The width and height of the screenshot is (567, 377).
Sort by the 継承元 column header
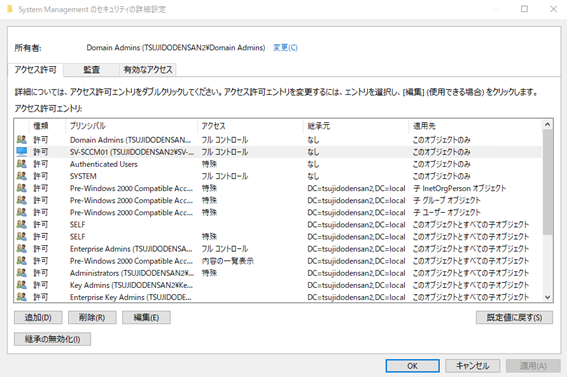point(356,126)
